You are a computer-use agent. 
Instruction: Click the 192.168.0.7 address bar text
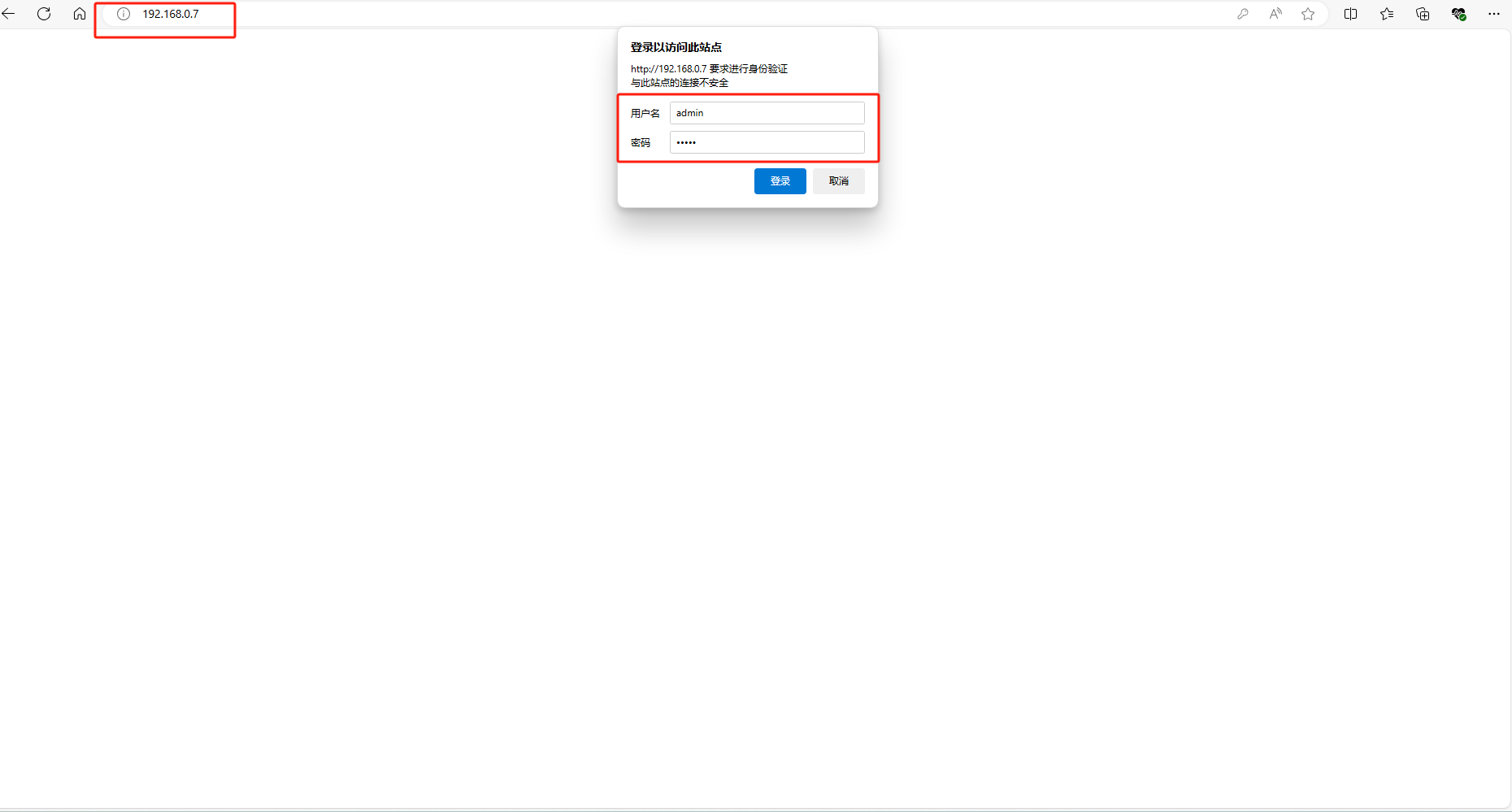tap(171, 14)
